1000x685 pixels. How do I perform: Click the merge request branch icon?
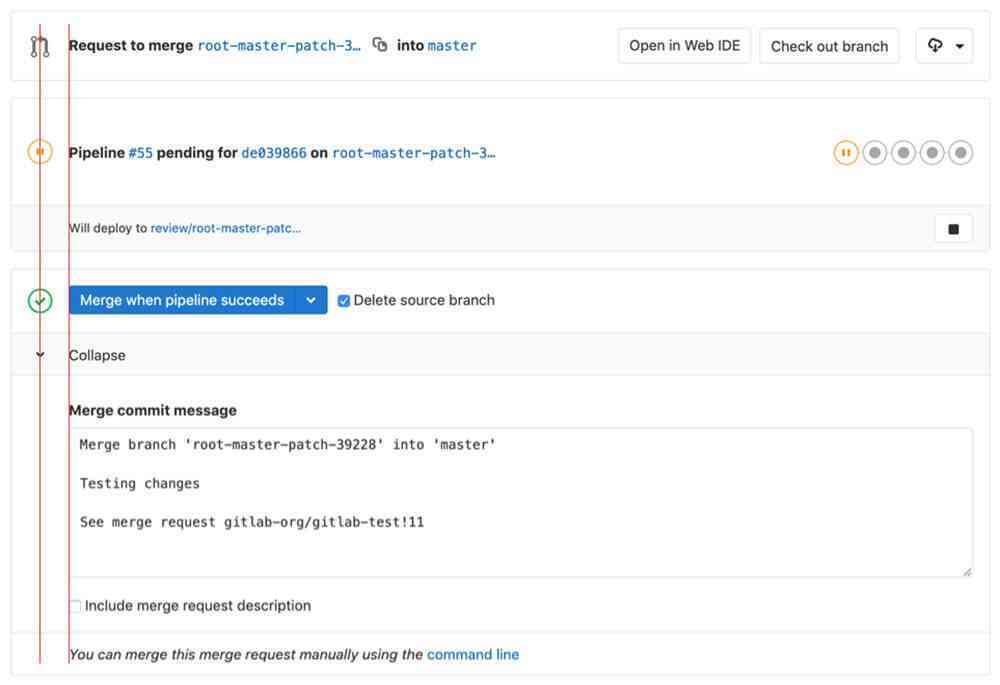pyautogui.click(x=39, y=46)
